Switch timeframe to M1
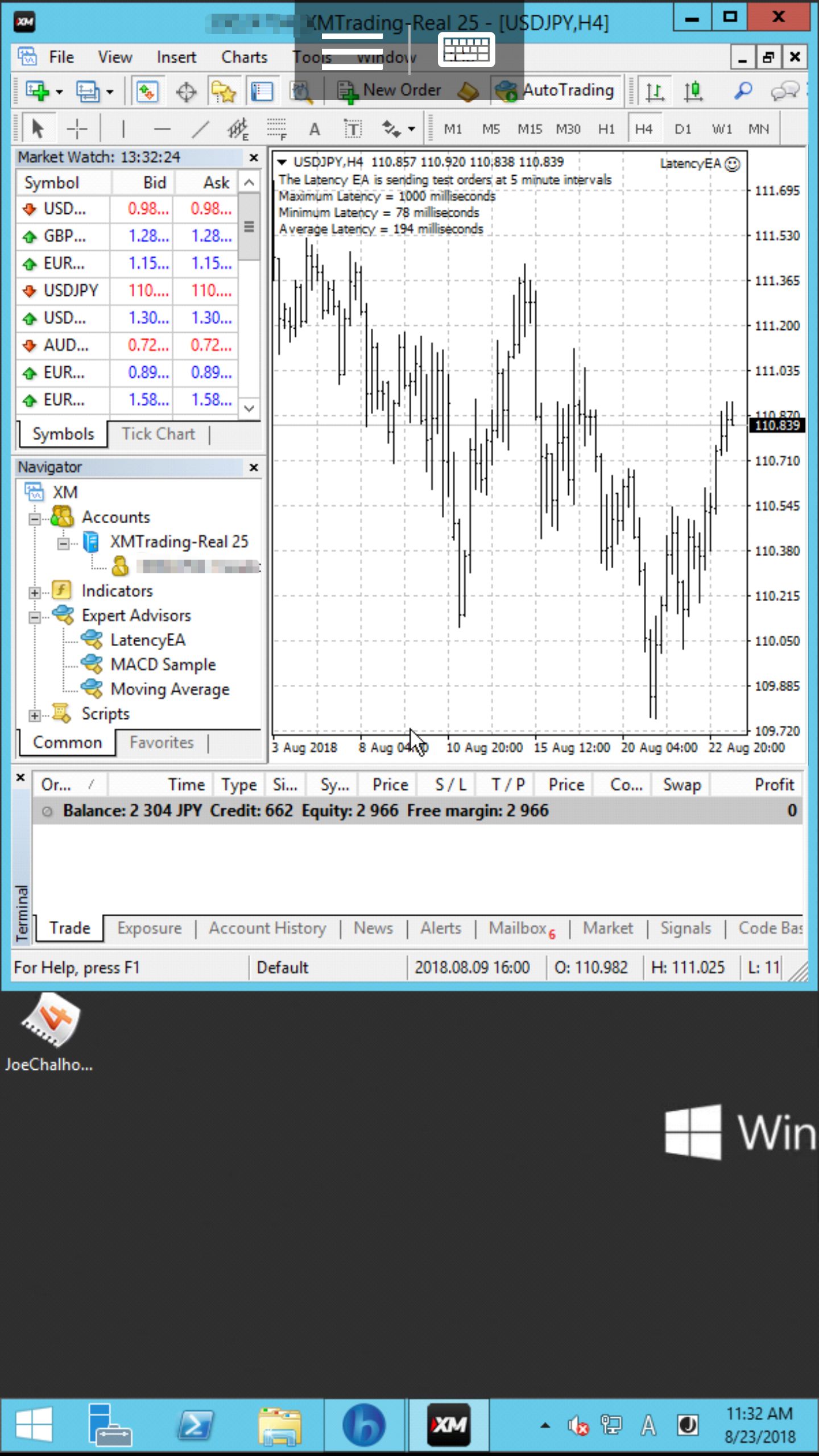 coord(453,129)
